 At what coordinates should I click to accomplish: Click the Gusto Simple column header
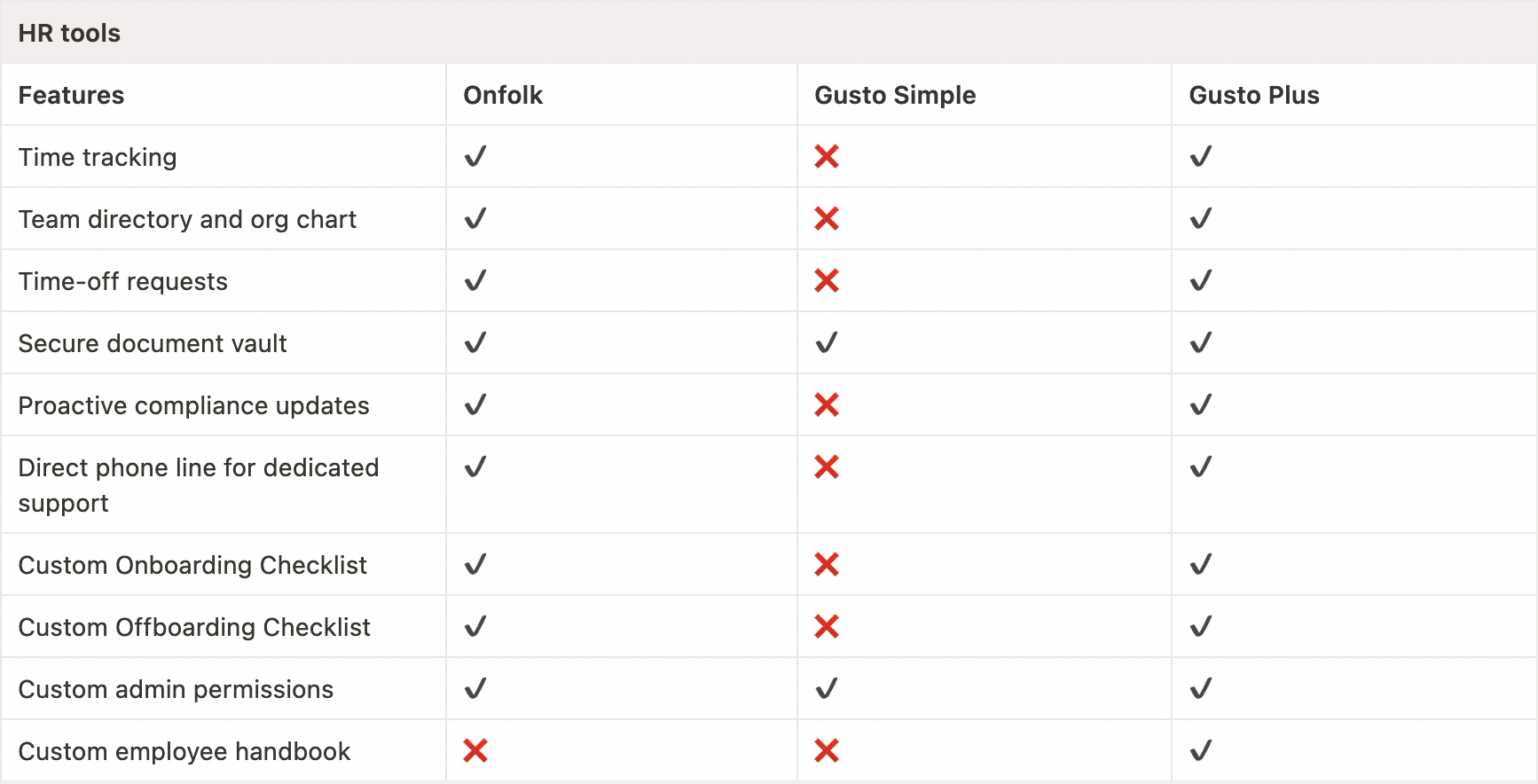click(895, 95)
